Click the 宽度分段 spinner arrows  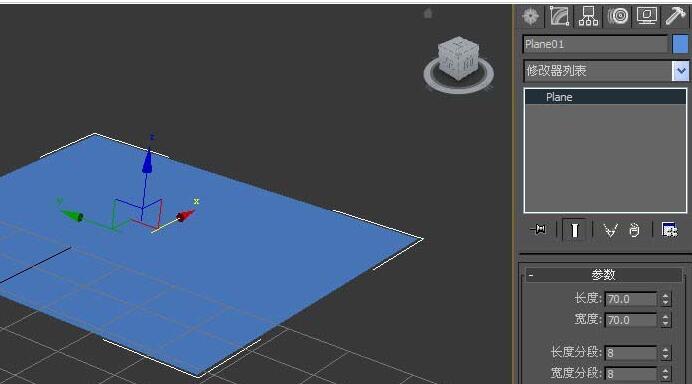point(666,374)
